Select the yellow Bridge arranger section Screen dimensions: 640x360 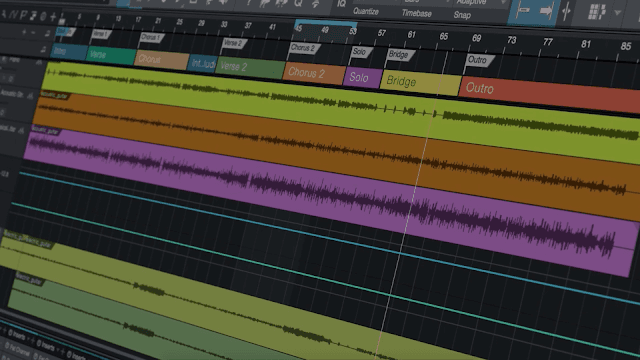point(420,83)
